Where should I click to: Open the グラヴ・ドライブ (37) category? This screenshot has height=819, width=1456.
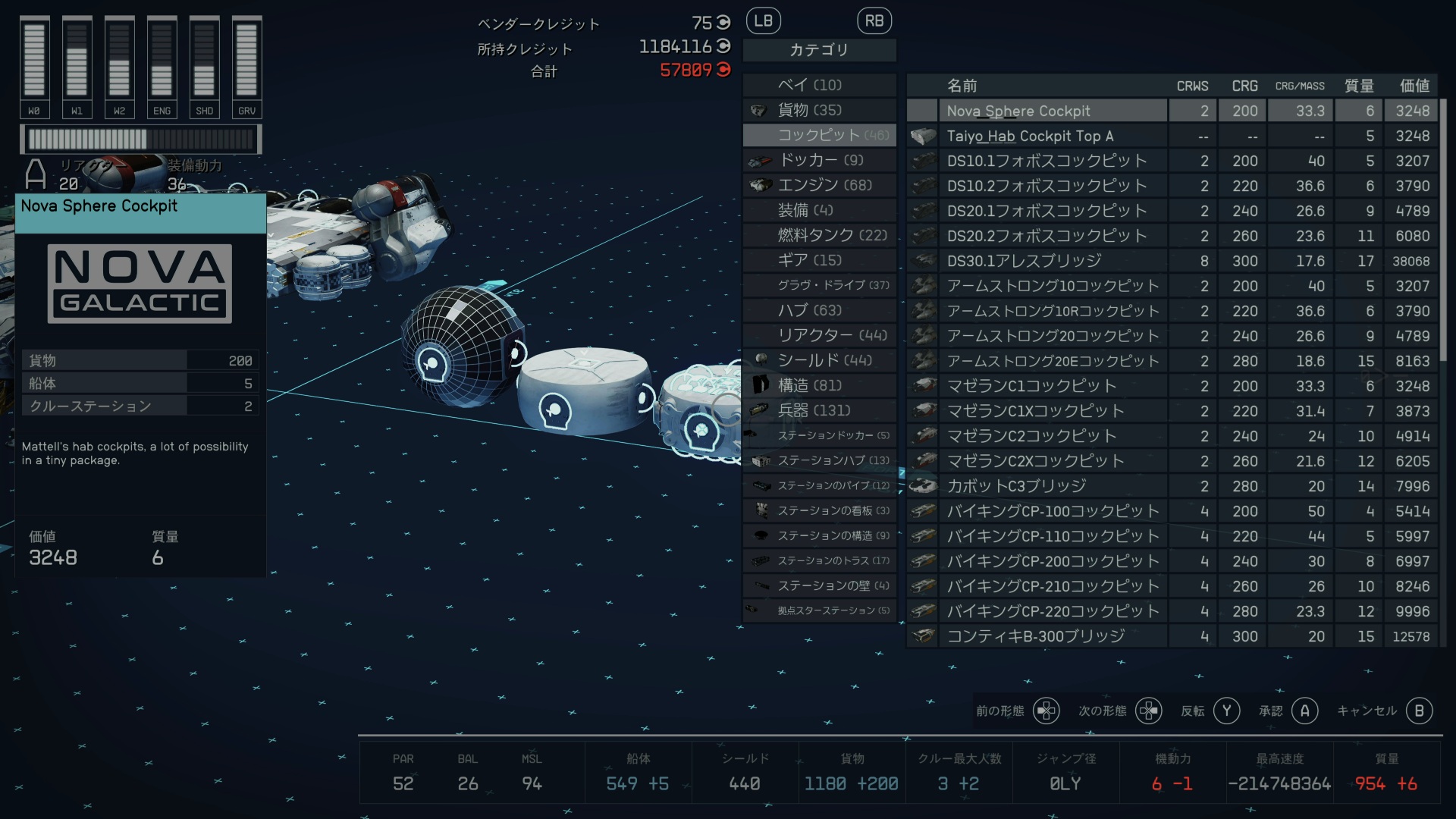click(820, 285)
